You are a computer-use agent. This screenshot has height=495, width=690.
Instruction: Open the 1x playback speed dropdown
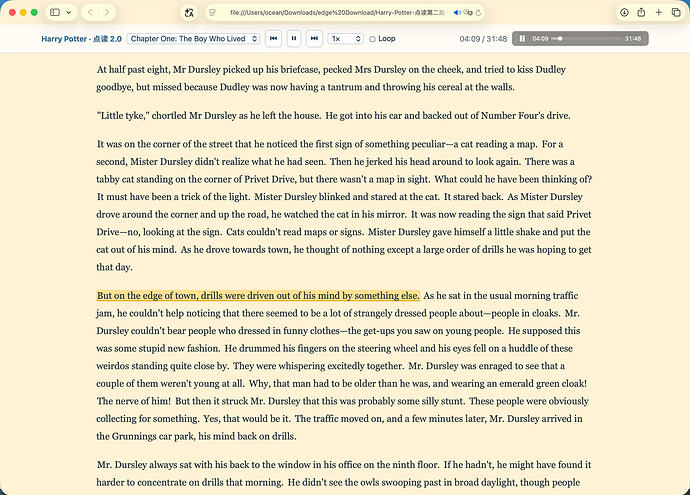pos(345,39)
